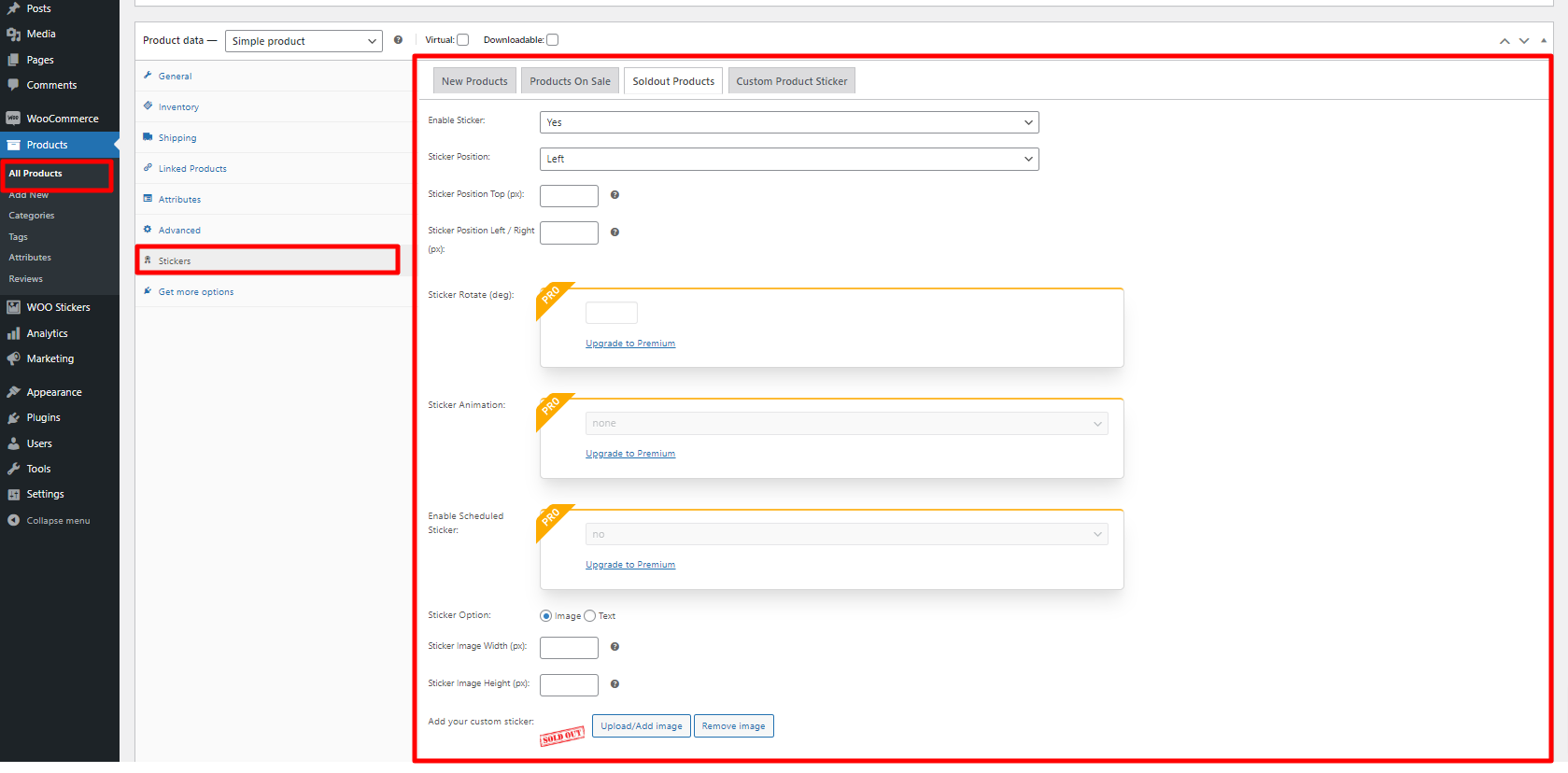Screen dimensions: 1568x773
Task: Click the Sticker Position Left / Right field
Action: point(569,232)
